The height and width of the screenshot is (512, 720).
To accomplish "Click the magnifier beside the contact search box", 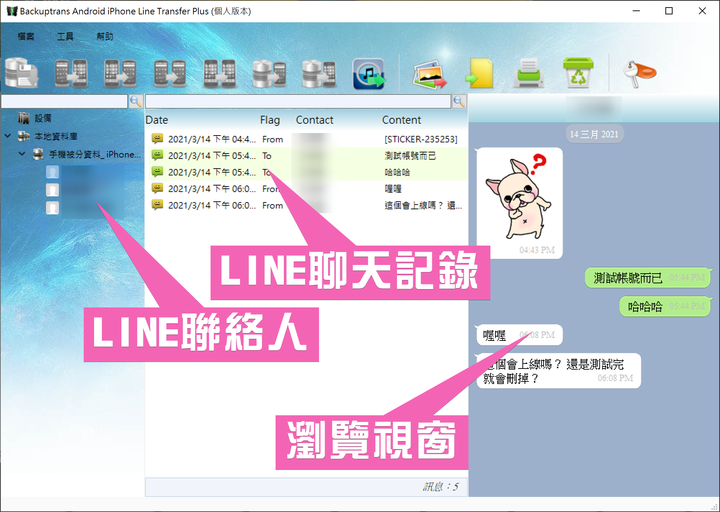I will (135, 101).
